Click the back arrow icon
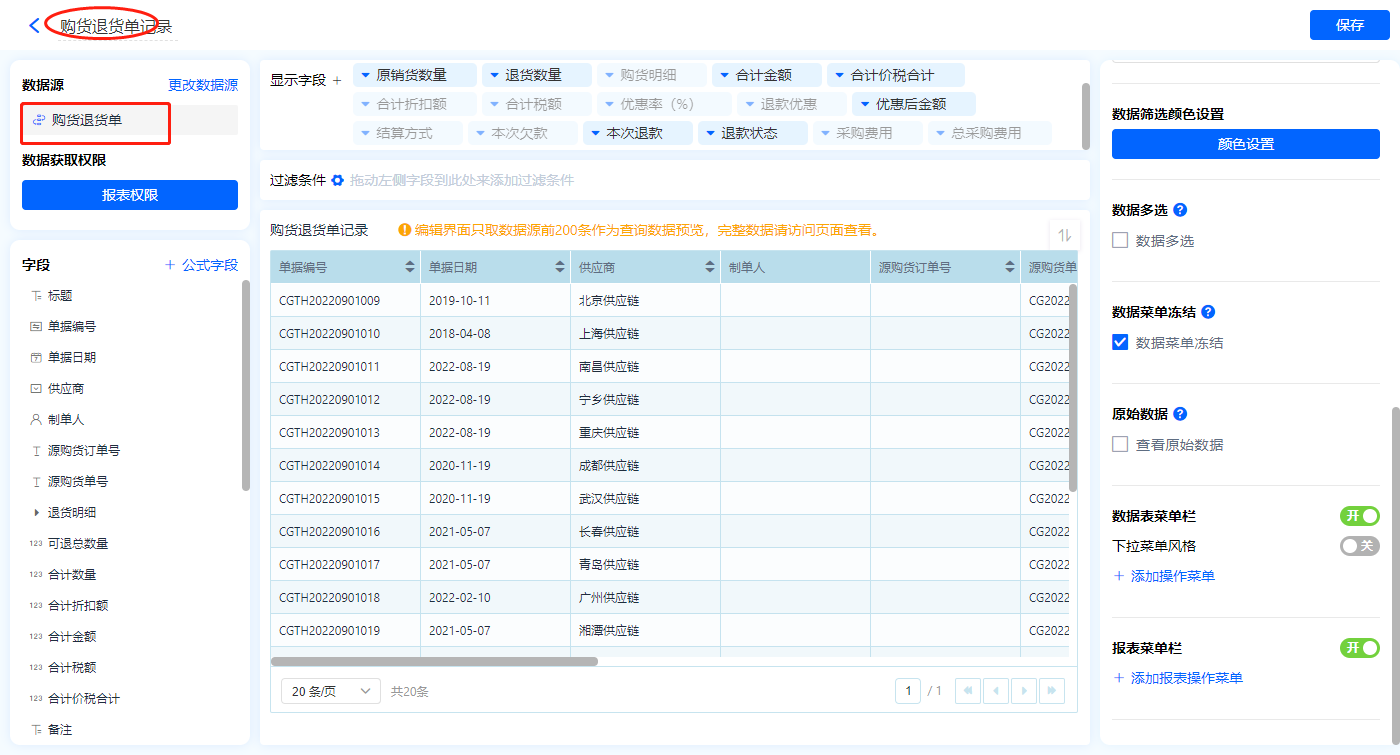1400x755 pixels. coord(35,25)
